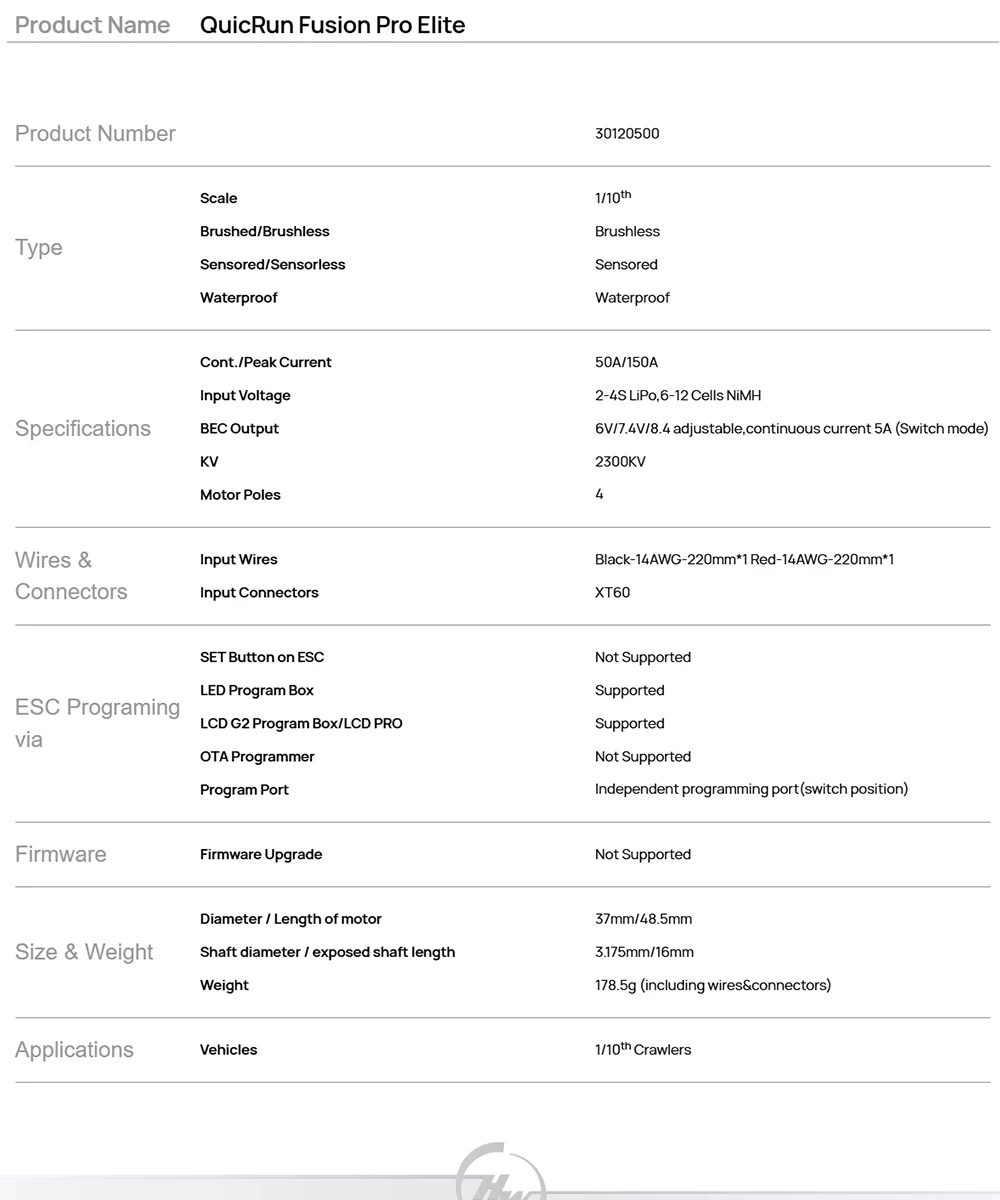Click the Product Name heading label
The height and width of the screenshot is (1200, 1000).
coord(93,25)
